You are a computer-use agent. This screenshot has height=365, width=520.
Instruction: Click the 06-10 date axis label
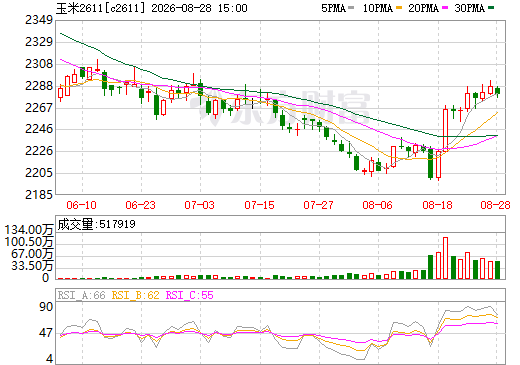[81, 205]
